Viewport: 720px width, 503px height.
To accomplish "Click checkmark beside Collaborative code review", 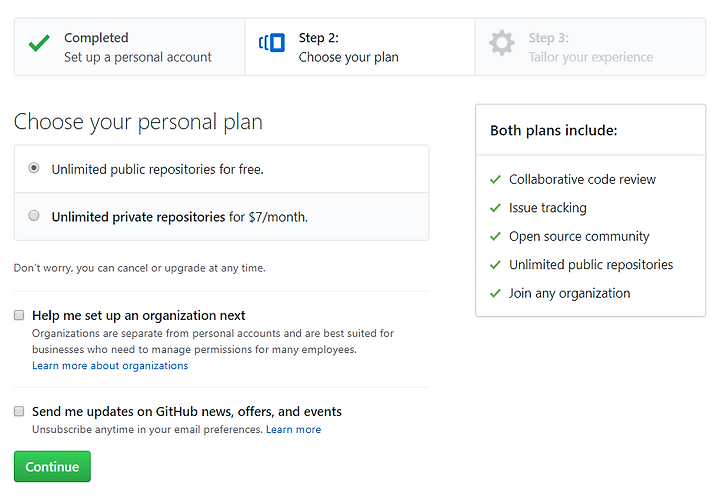I will tap(495, 179).
